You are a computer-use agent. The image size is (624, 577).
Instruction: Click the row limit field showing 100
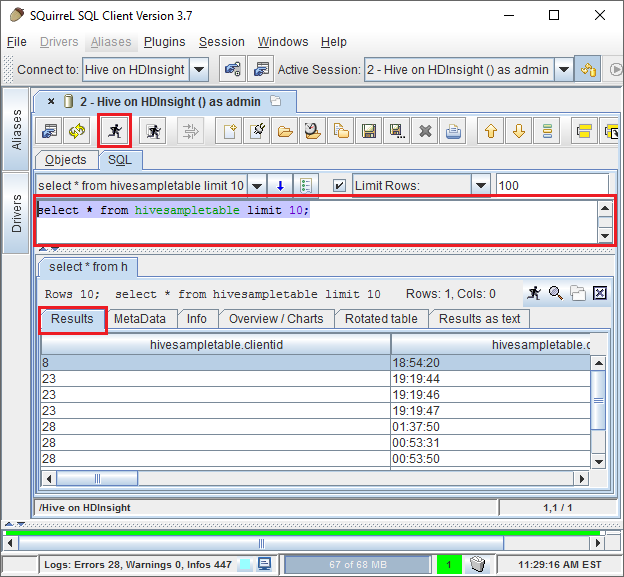point(551,186)
